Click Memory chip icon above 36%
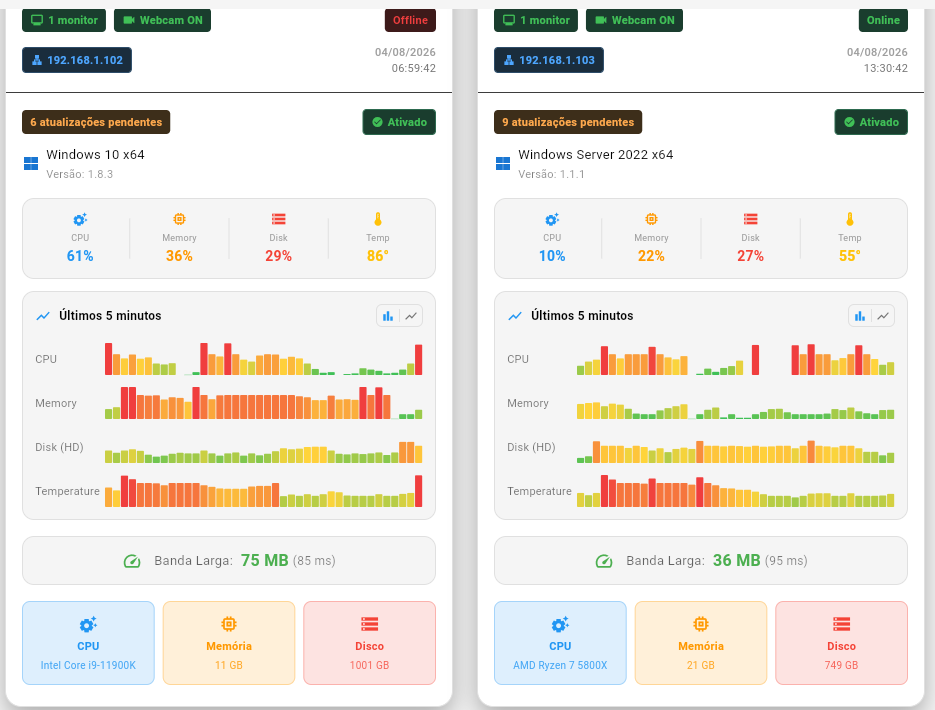 pos(179,219)
